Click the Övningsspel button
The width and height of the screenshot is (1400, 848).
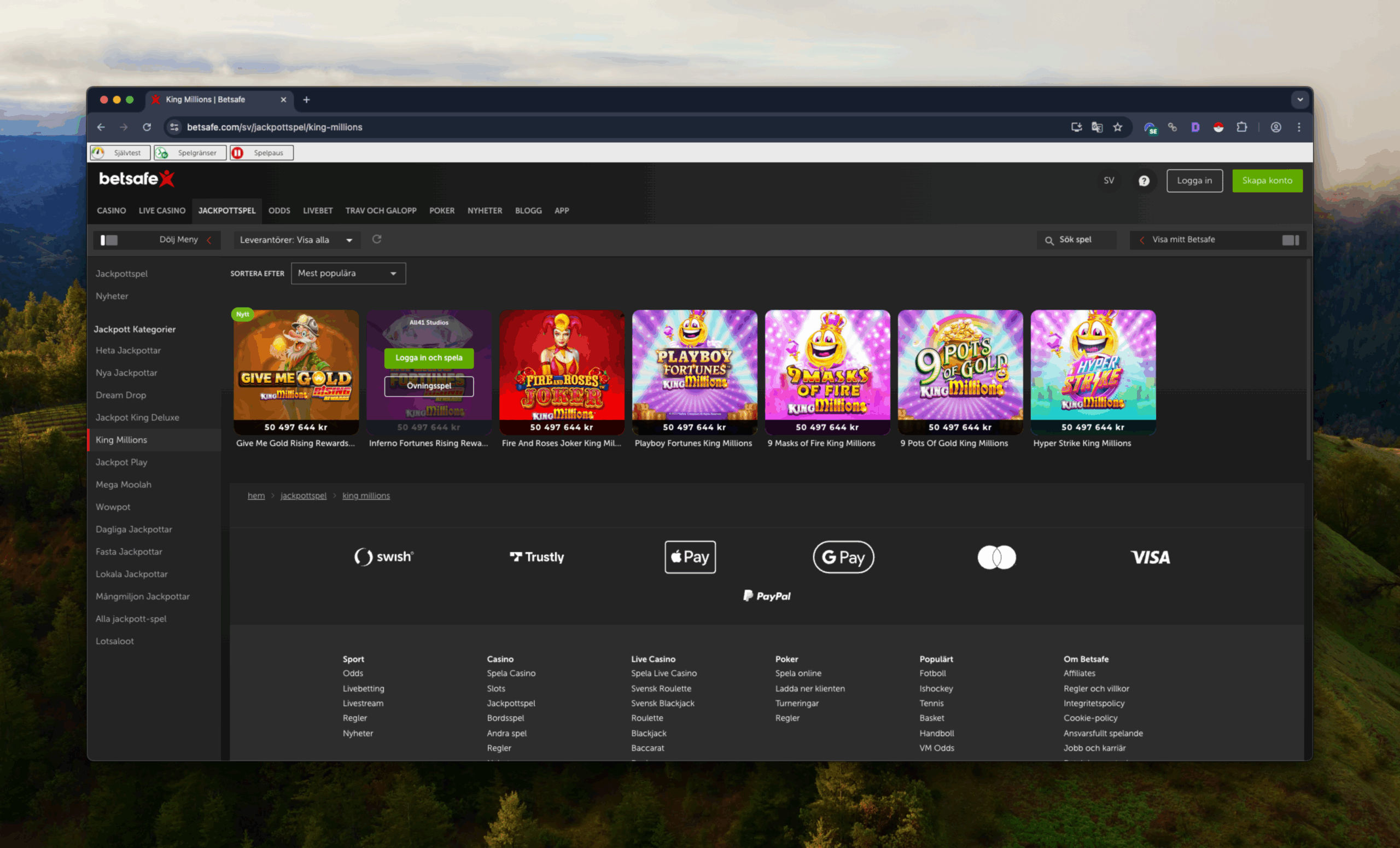429,386
